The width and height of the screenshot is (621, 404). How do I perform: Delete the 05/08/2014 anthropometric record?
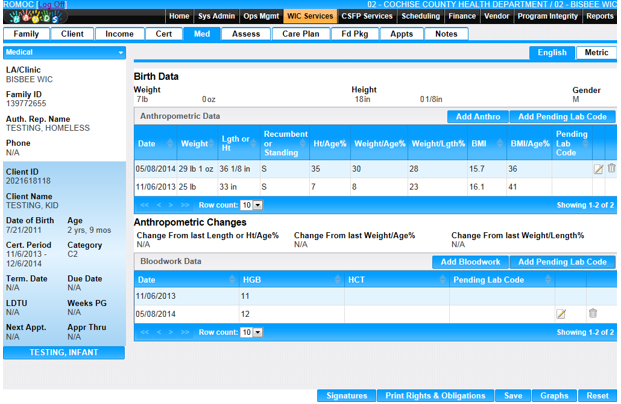pyautogui.click(x=611, y=168)
